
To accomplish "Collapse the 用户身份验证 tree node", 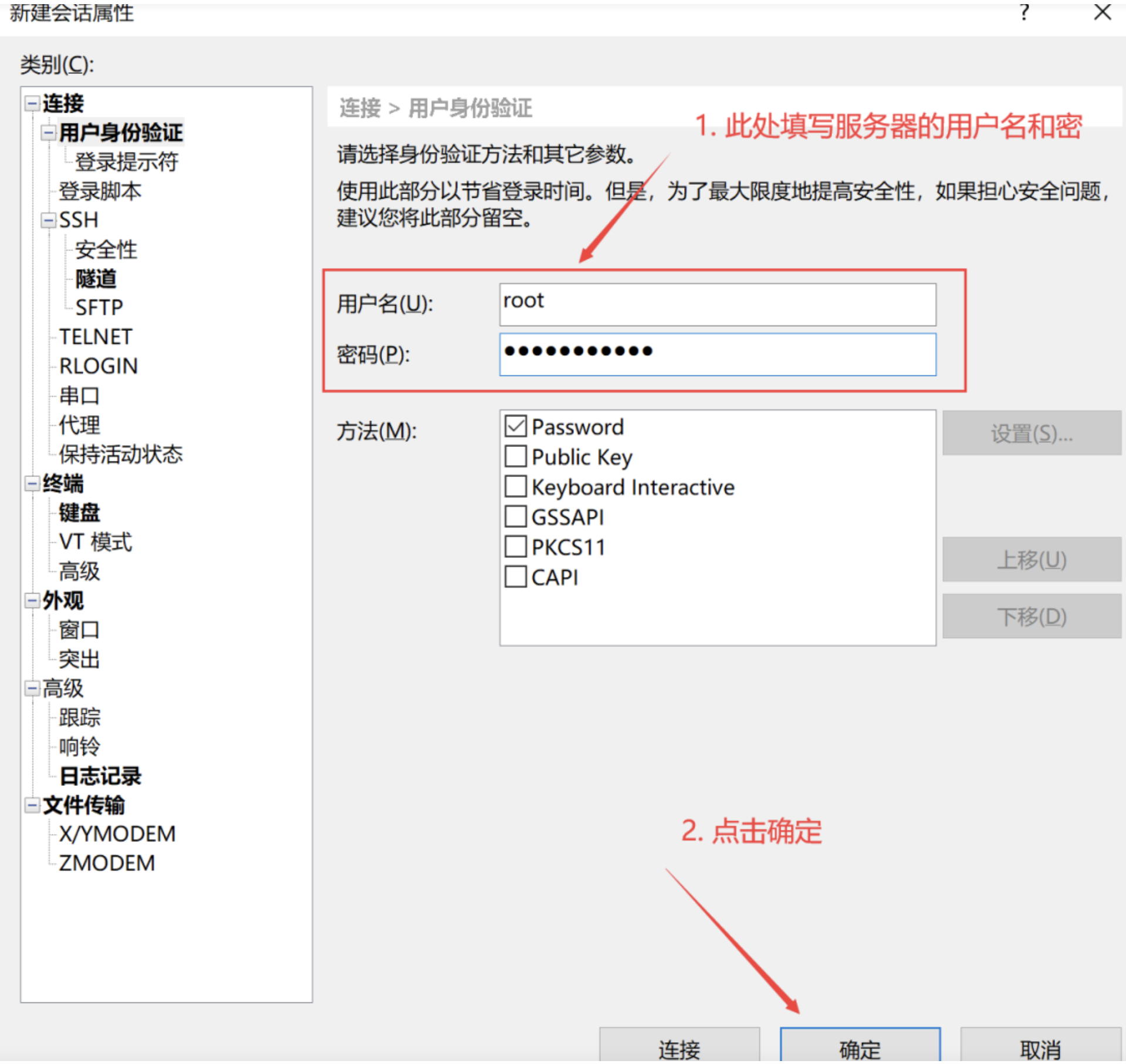I will click(x=48, y=133).
